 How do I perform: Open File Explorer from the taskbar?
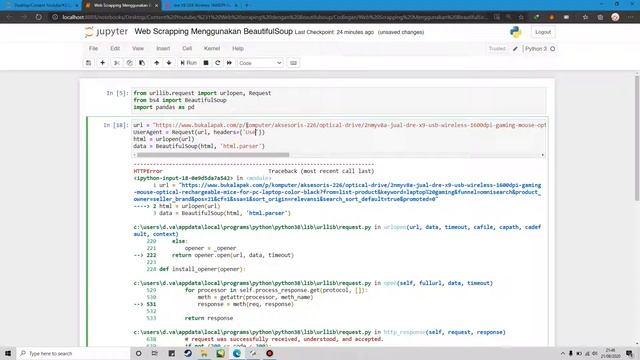204,353
